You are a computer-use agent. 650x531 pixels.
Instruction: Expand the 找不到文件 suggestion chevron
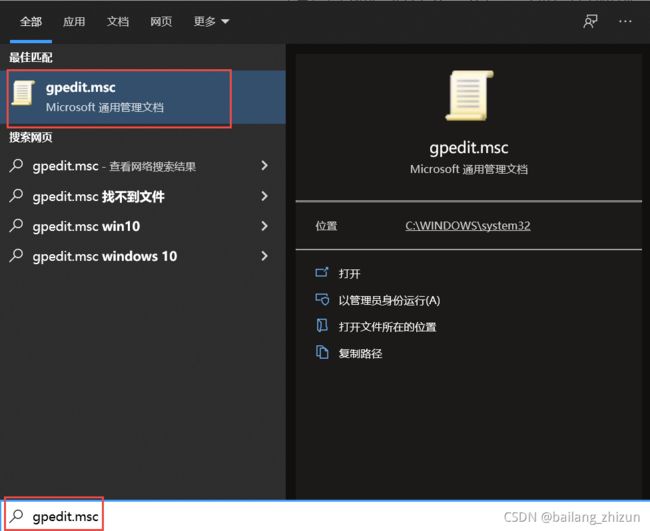pos(264,196)
